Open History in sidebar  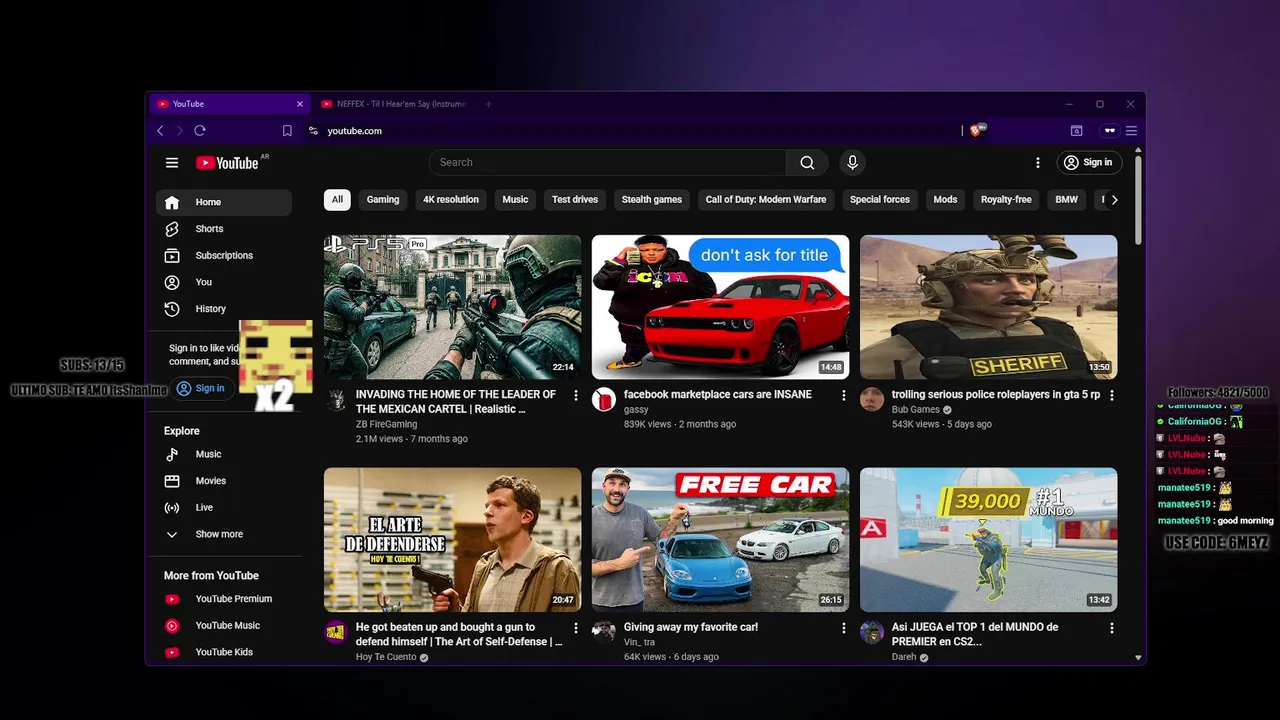pyautogui.click(x=224, y=309)
